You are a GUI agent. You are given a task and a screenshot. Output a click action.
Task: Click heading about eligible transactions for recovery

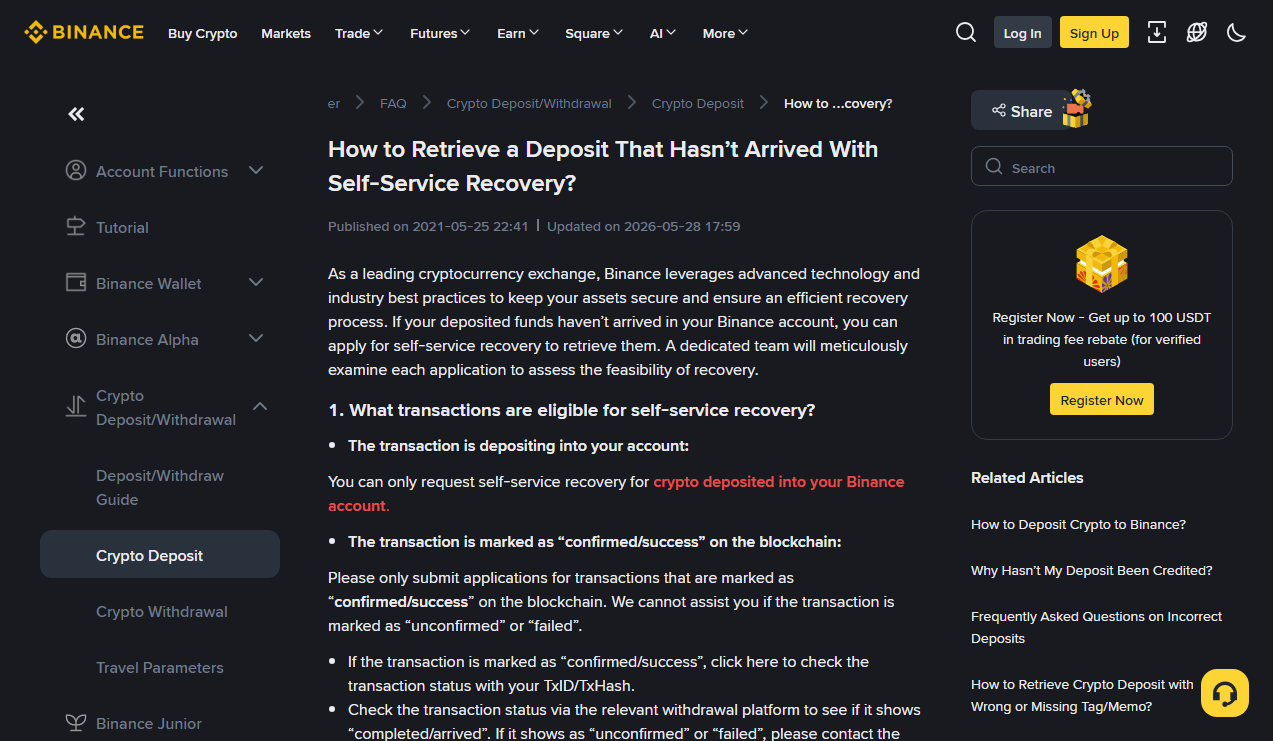572,410
